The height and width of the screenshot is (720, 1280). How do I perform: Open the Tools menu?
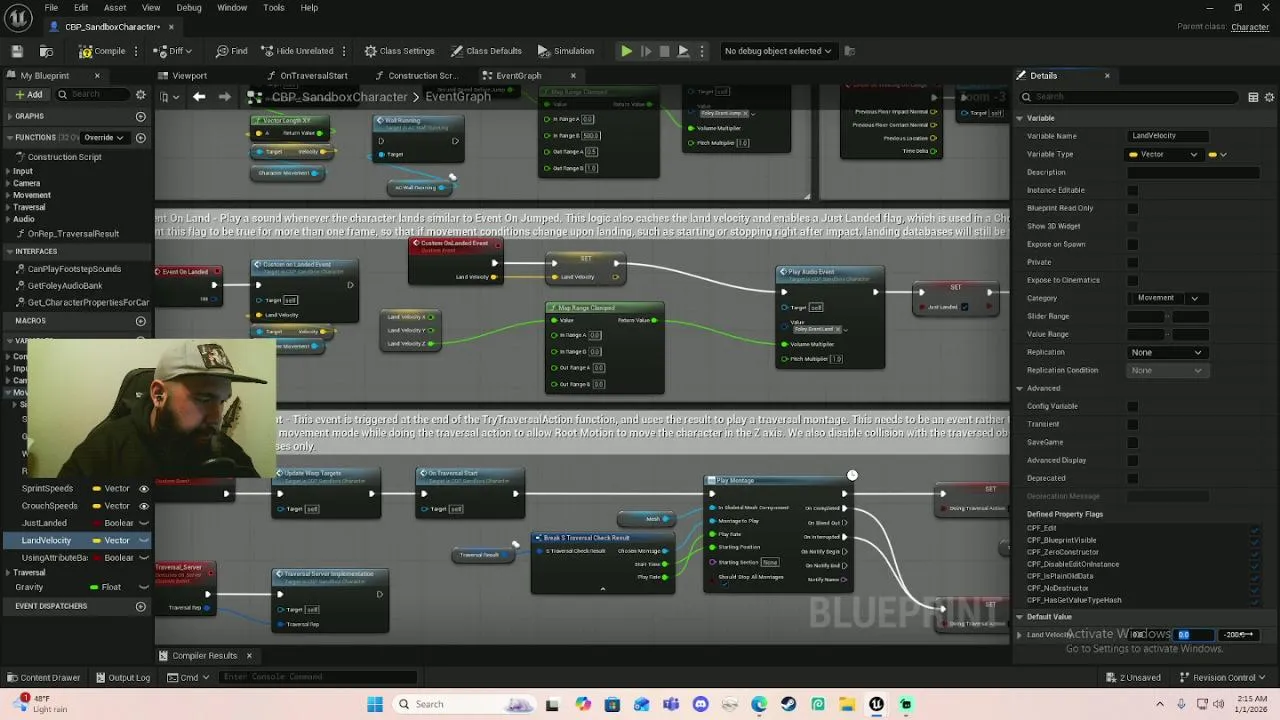tap(274, 8)
